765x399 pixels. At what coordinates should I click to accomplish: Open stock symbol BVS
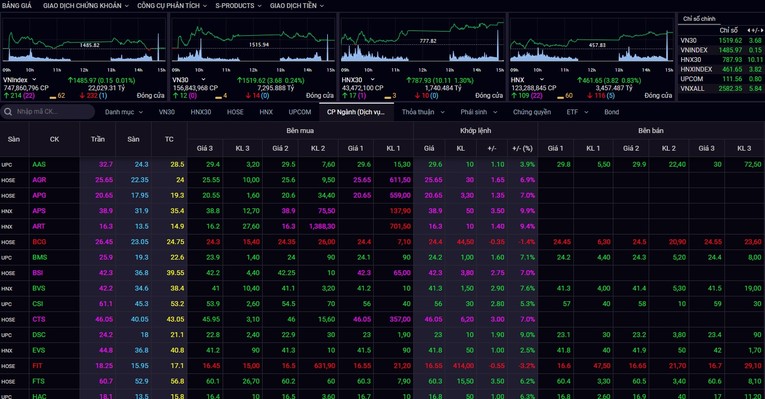pyautogui.click(x=39, y=289)
